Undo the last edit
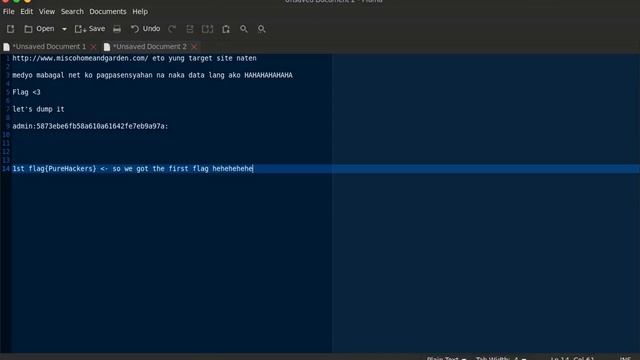Image resolution: width=640 pixels, height=360 pixels. (145, 29)
